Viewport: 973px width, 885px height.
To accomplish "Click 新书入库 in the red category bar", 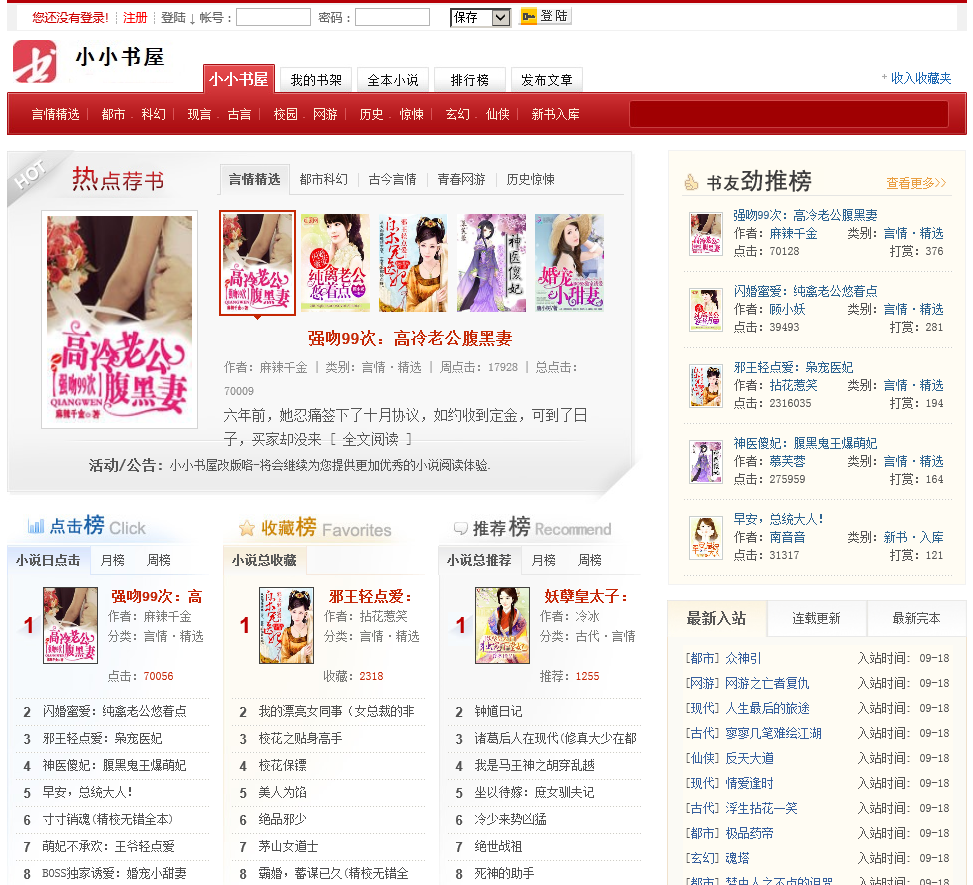I will [555, 114].
